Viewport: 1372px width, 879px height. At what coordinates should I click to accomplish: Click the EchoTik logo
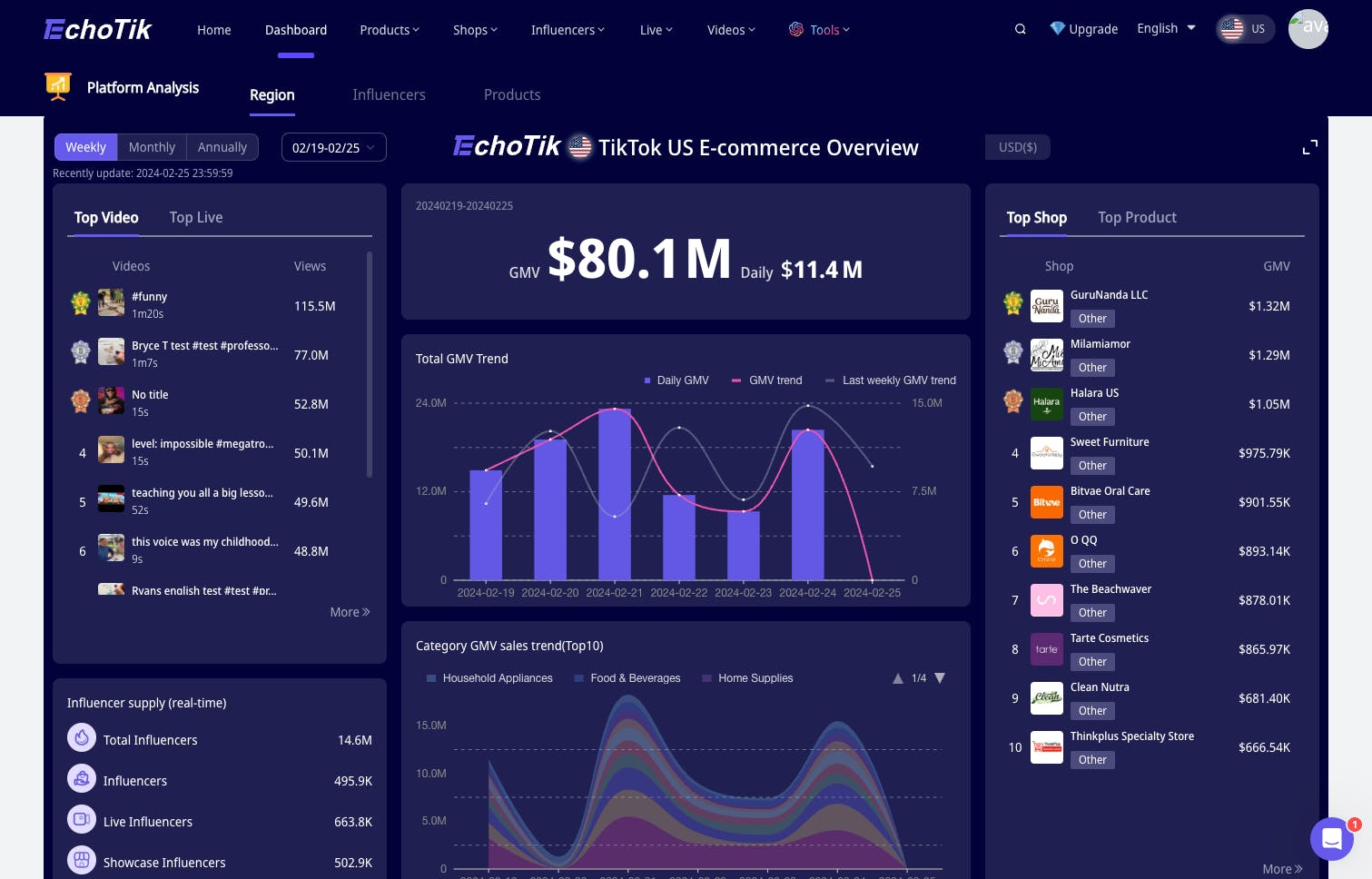pyautogui.click(x=98, y=29)
